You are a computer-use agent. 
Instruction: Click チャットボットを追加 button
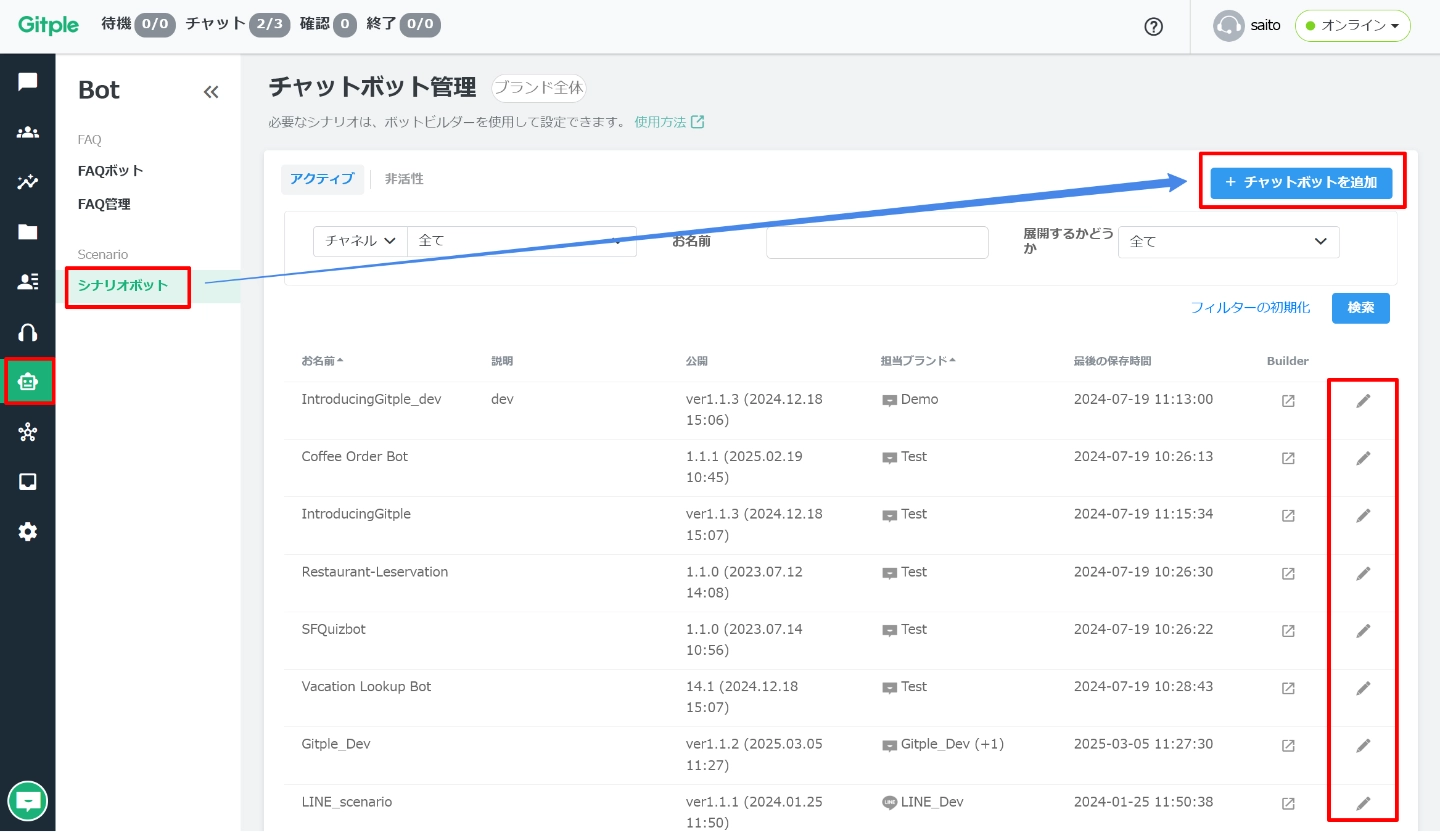click(1301, 182)
